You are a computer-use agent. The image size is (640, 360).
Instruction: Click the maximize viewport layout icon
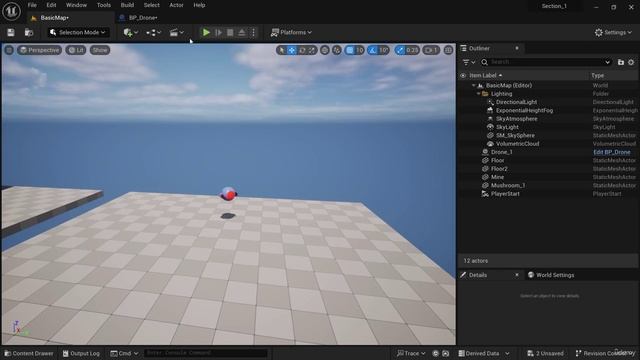click(448, 50)
